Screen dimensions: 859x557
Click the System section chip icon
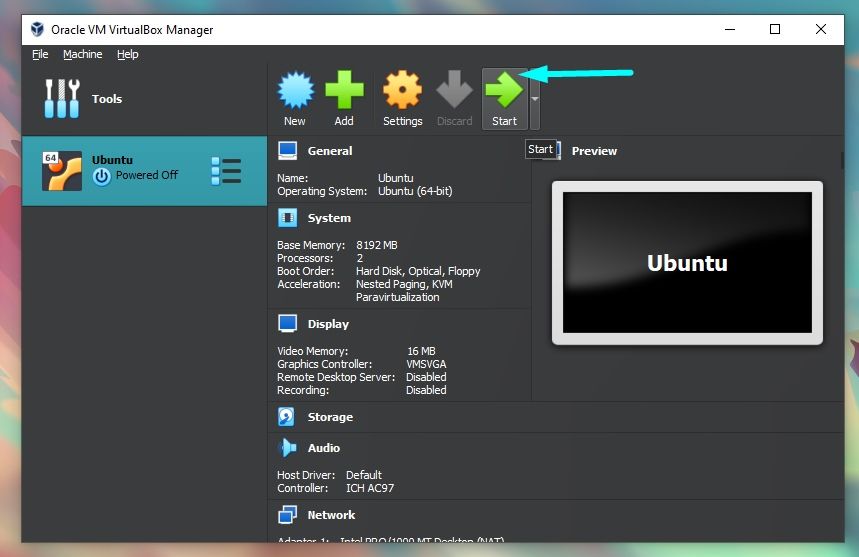click(288, 218)
